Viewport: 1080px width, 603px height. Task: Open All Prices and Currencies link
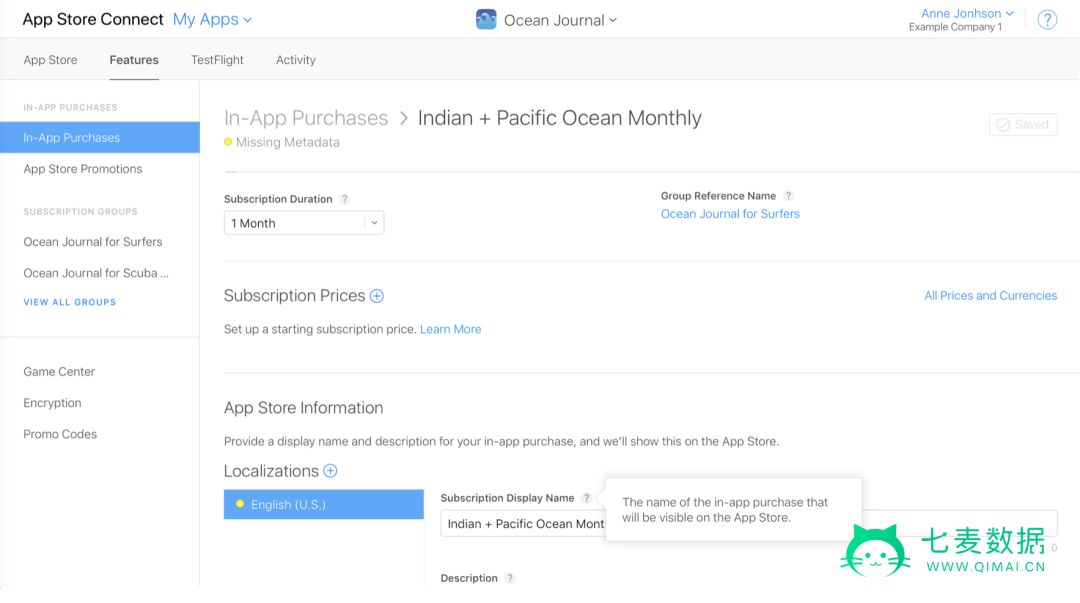(x=990, y=296)
